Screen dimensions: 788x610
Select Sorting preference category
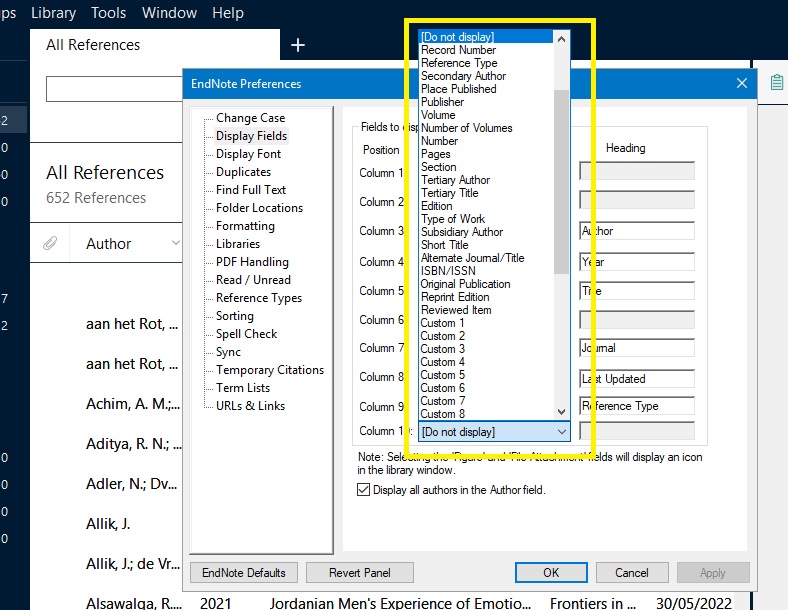(x=235, y=316)
